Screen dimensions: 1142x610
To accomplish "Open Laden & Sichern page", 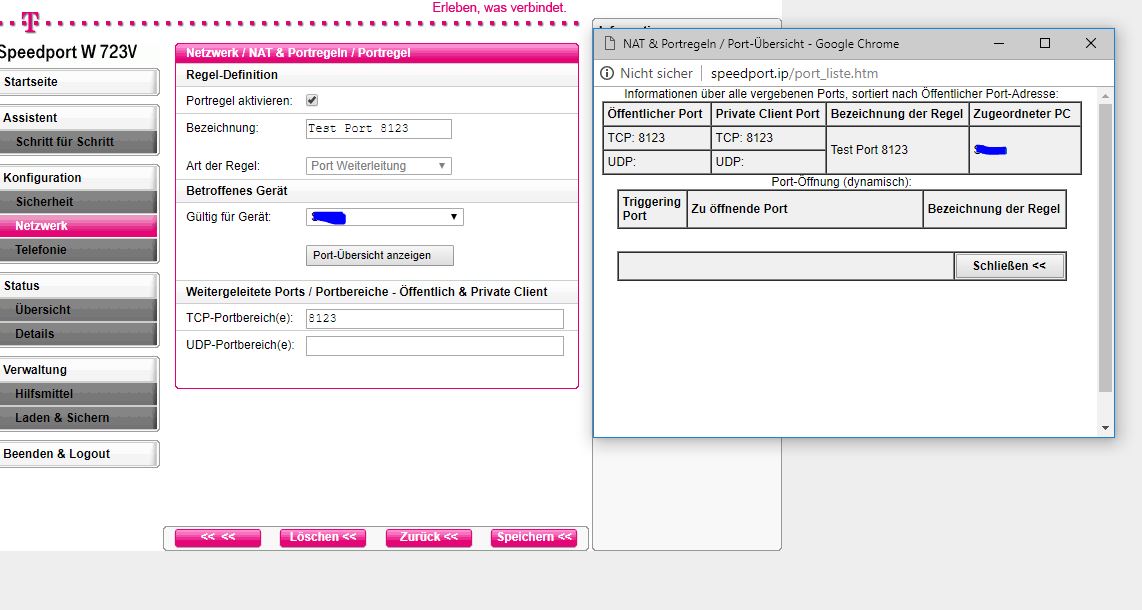I will point(79,418).
